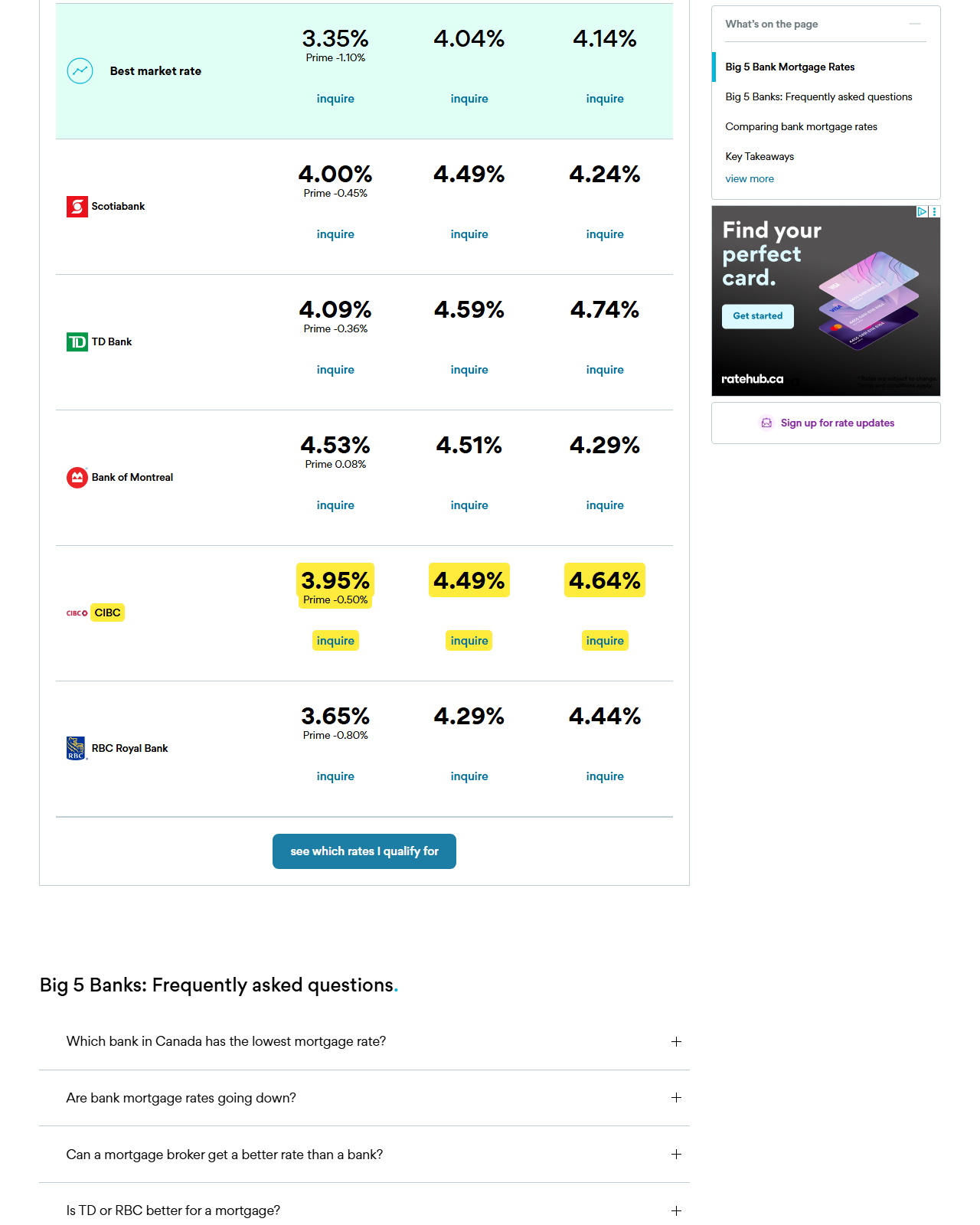Expand 'Are bank mortgage rates going down?' question

676,1098
